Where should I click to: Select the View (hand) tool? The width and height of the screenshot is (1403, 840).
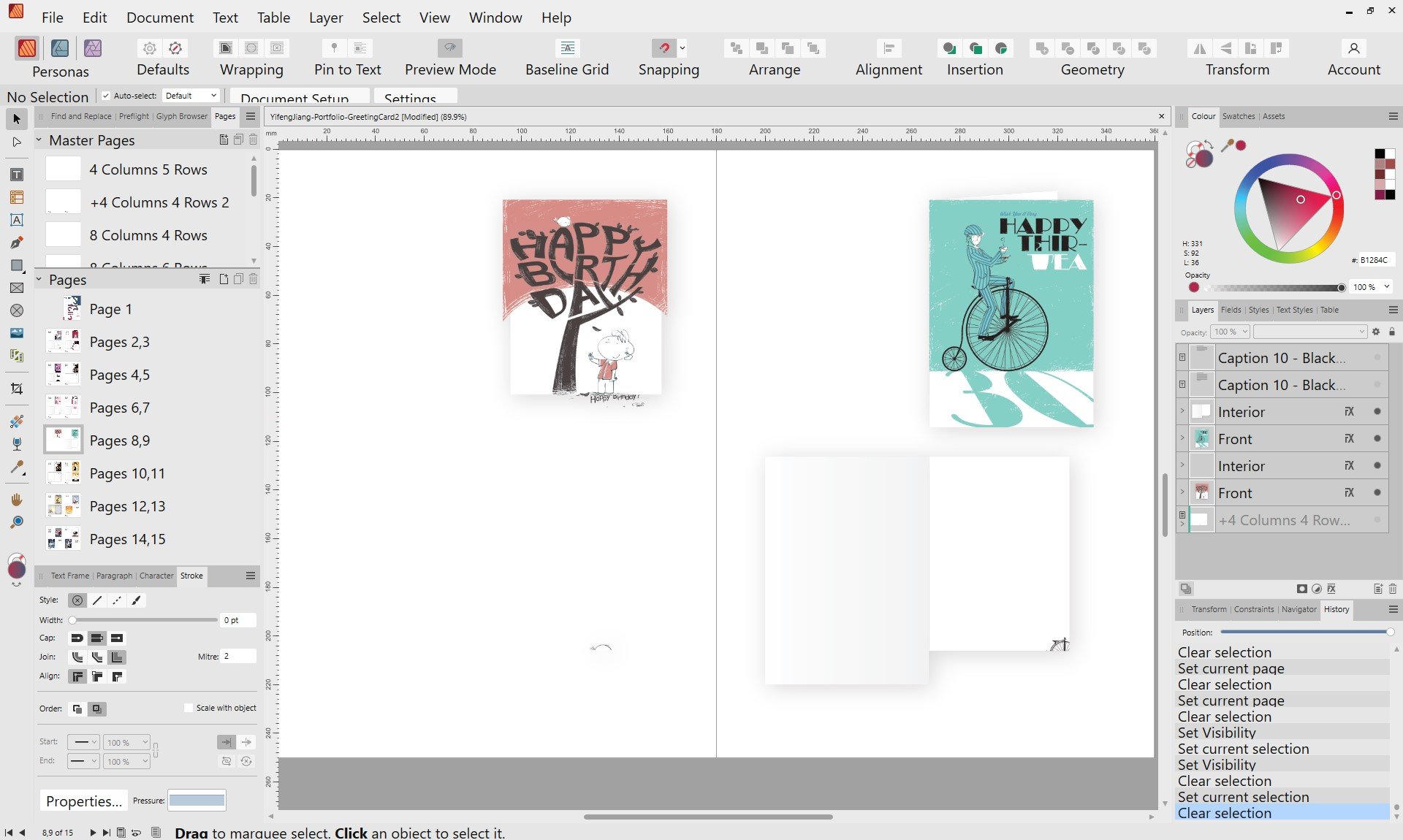(x=17, y=500)
